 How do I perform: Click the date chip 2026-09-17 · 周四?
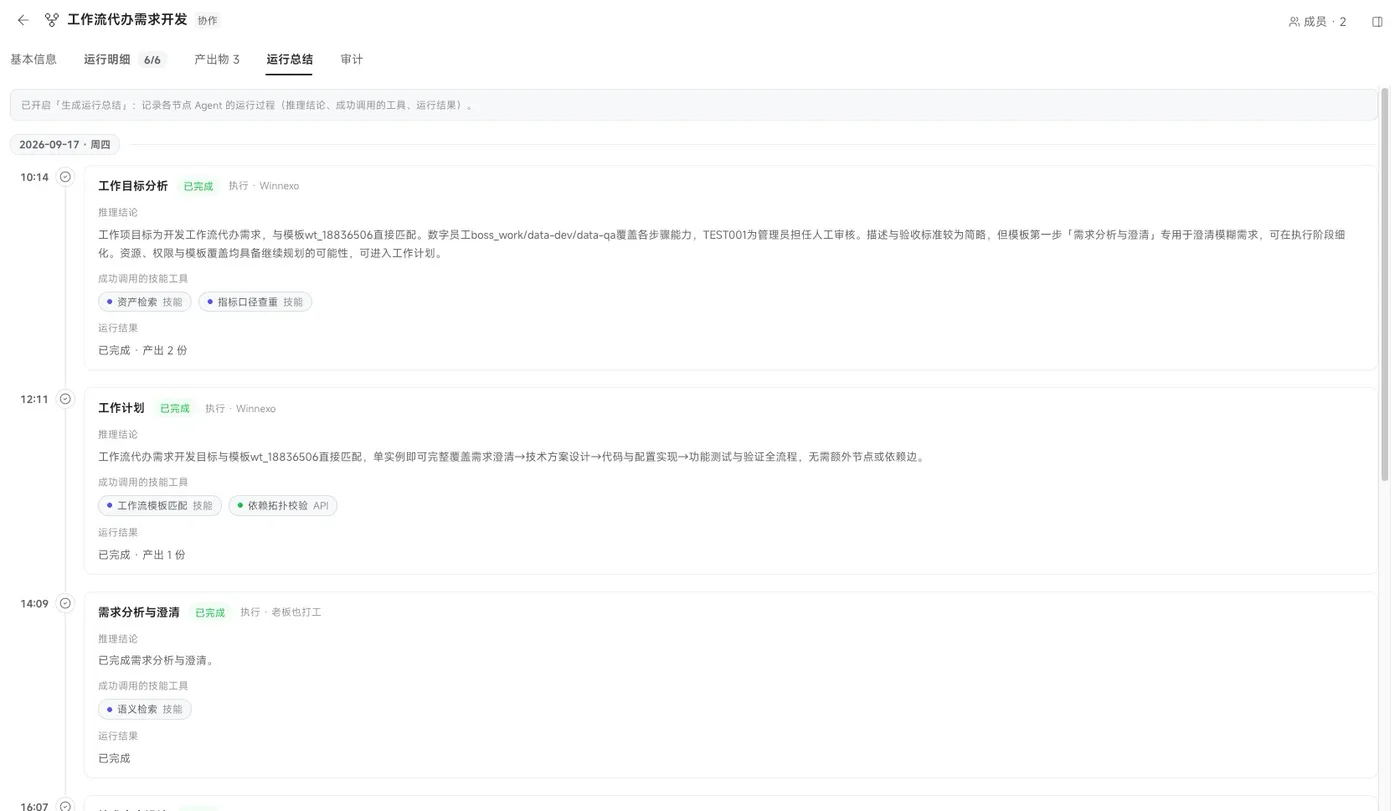point(65,145)
